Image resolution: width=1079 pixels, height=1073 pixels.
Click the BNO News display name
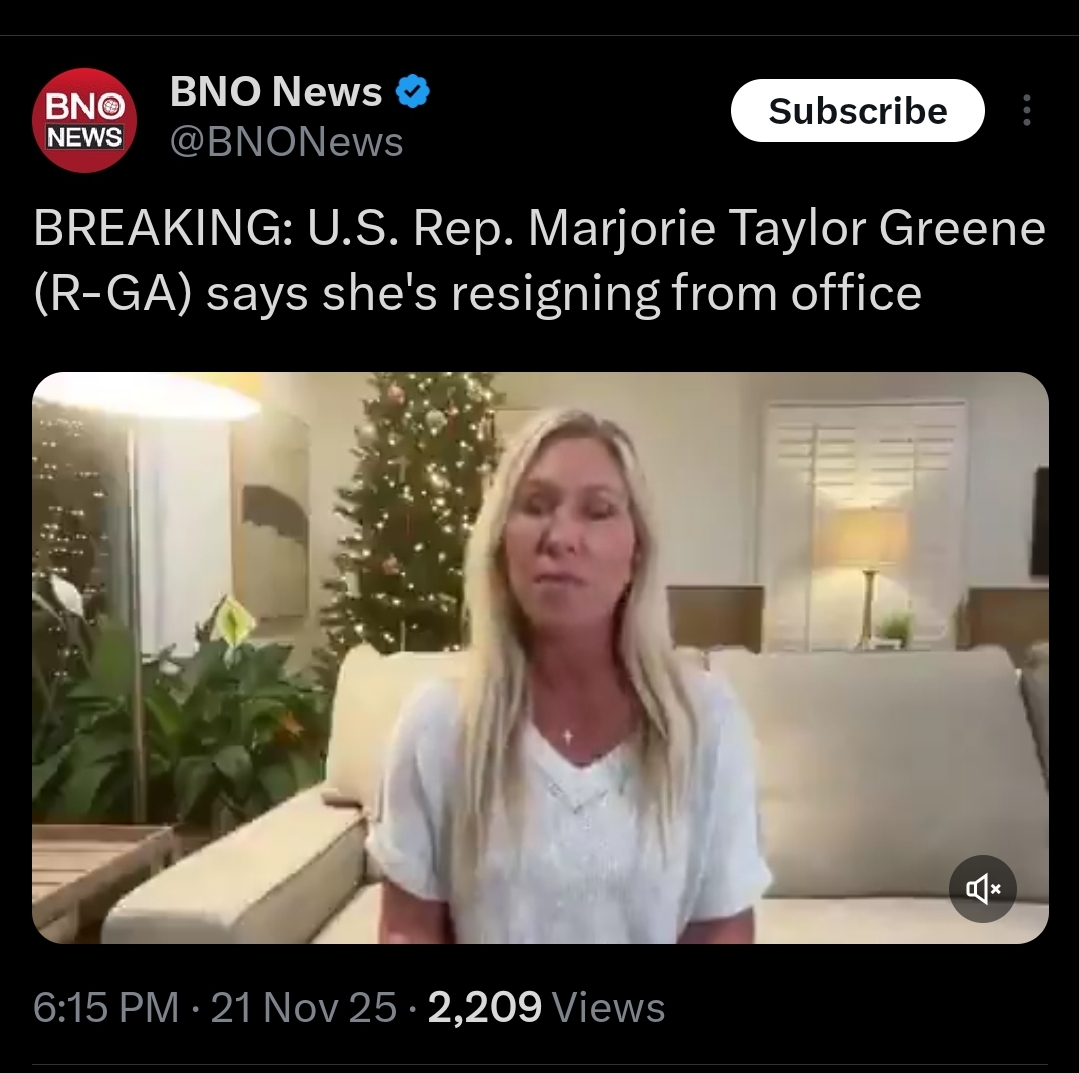tap(276, 91)
